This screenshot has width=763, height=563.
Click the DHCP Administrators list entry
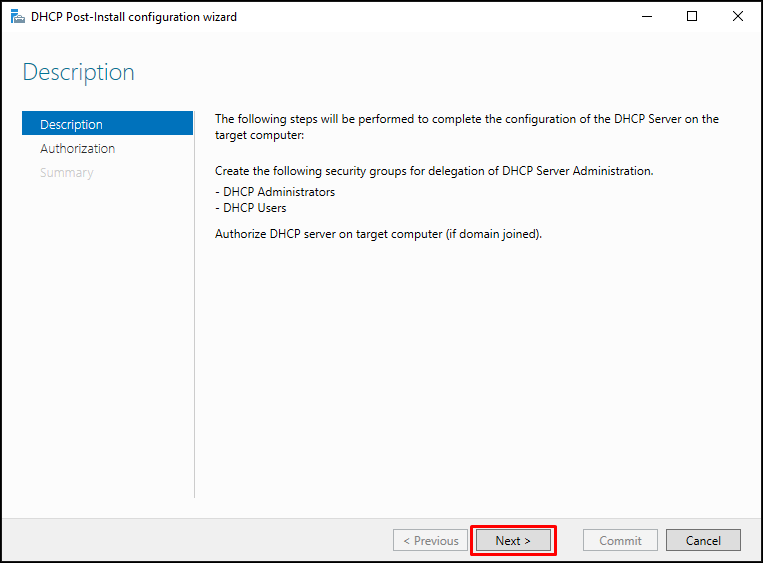[275, 192]
